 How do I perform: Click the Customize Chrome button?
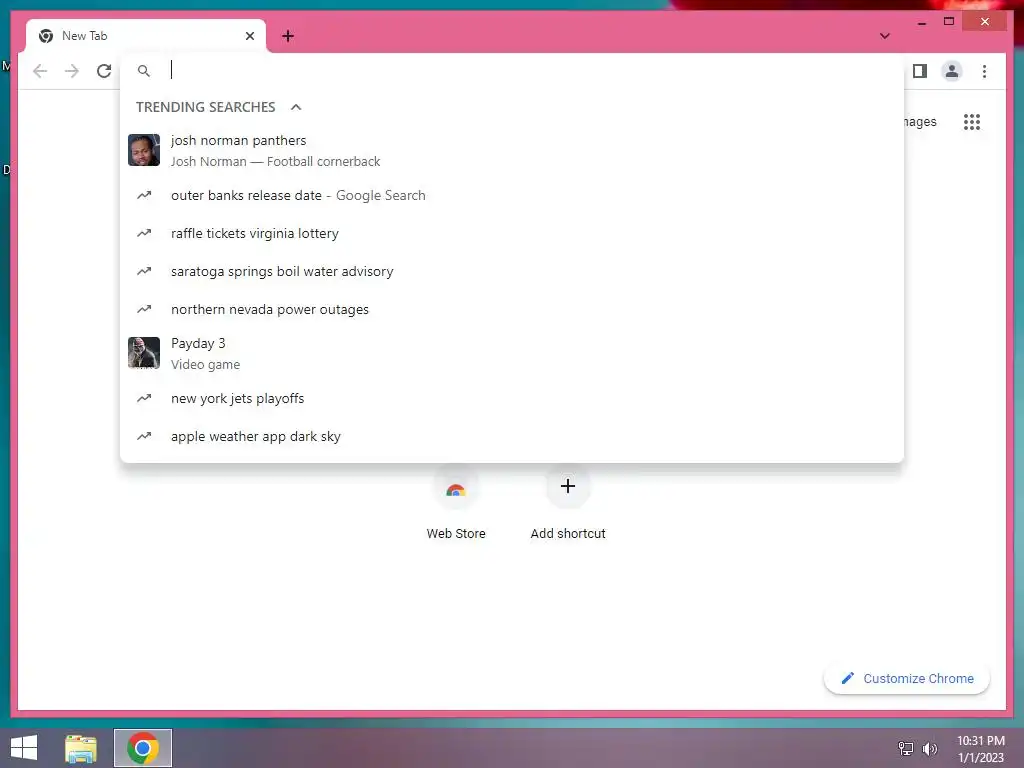(906, 679)
